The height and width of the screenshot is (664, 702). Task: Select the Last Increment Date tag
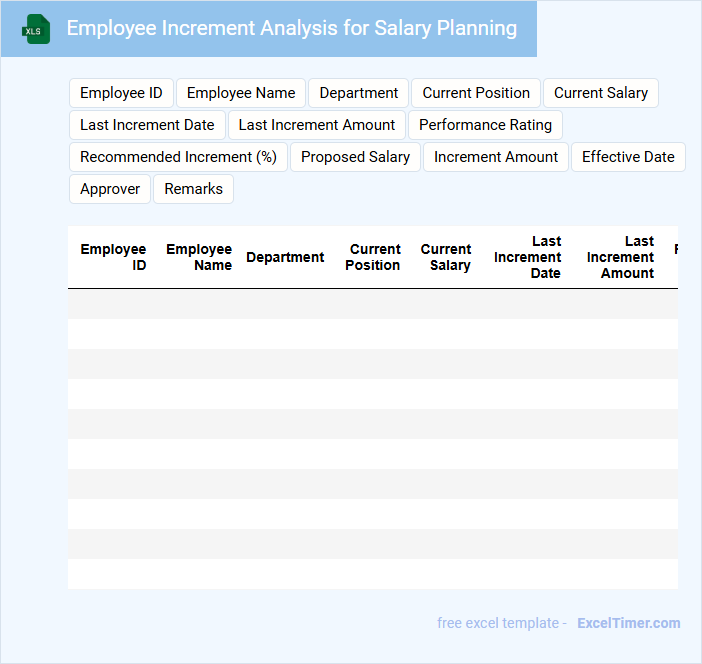tap(147, 125)
